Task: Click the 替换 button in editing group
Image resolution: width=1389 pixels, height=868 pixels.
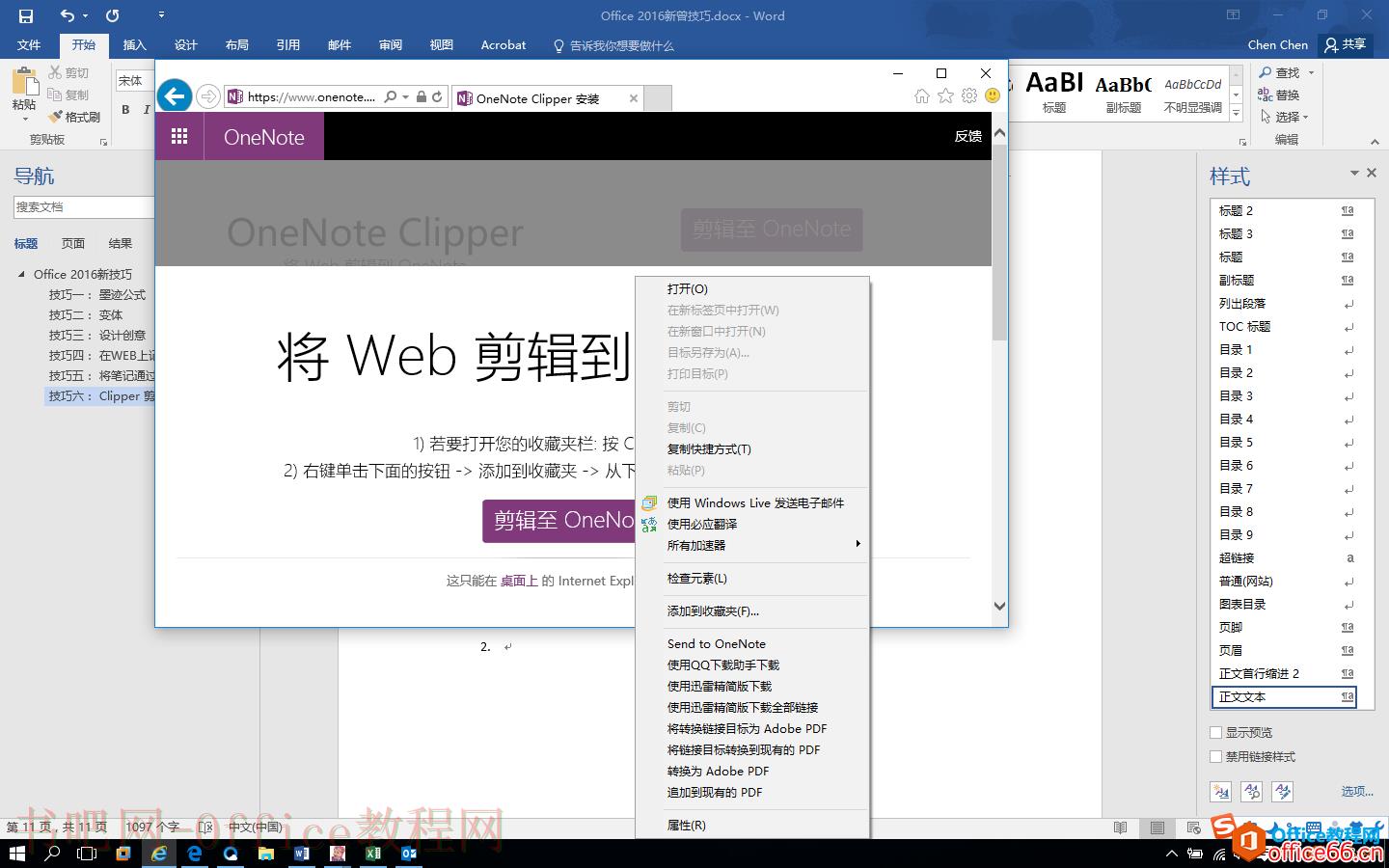Action: coord(1279,95)
